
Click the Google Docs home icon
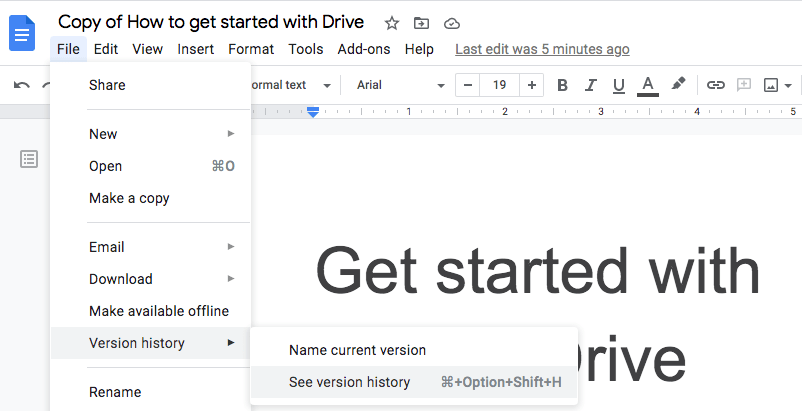click(22, 32)
